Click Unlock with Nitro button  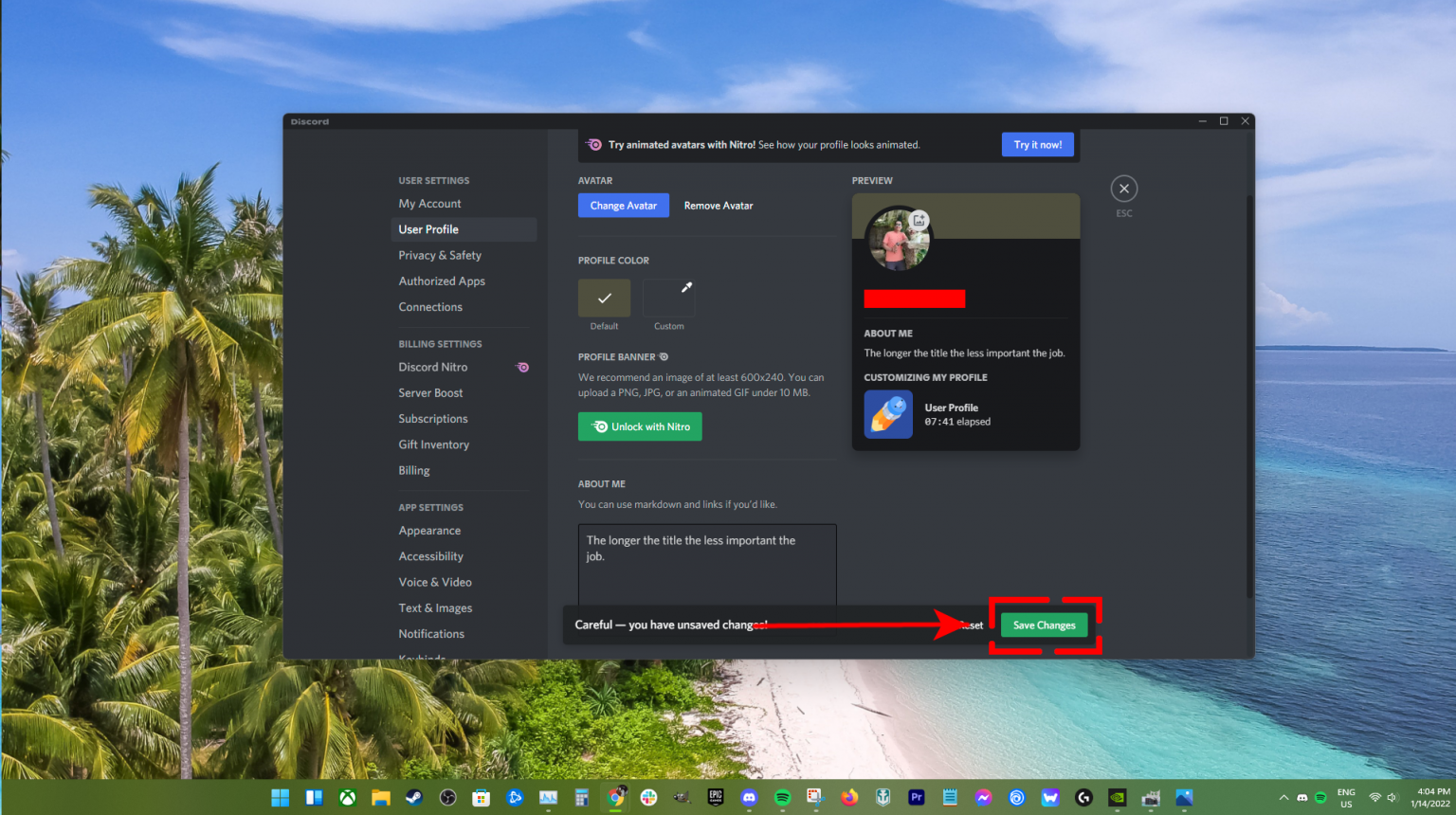click(x=640, y=426)
